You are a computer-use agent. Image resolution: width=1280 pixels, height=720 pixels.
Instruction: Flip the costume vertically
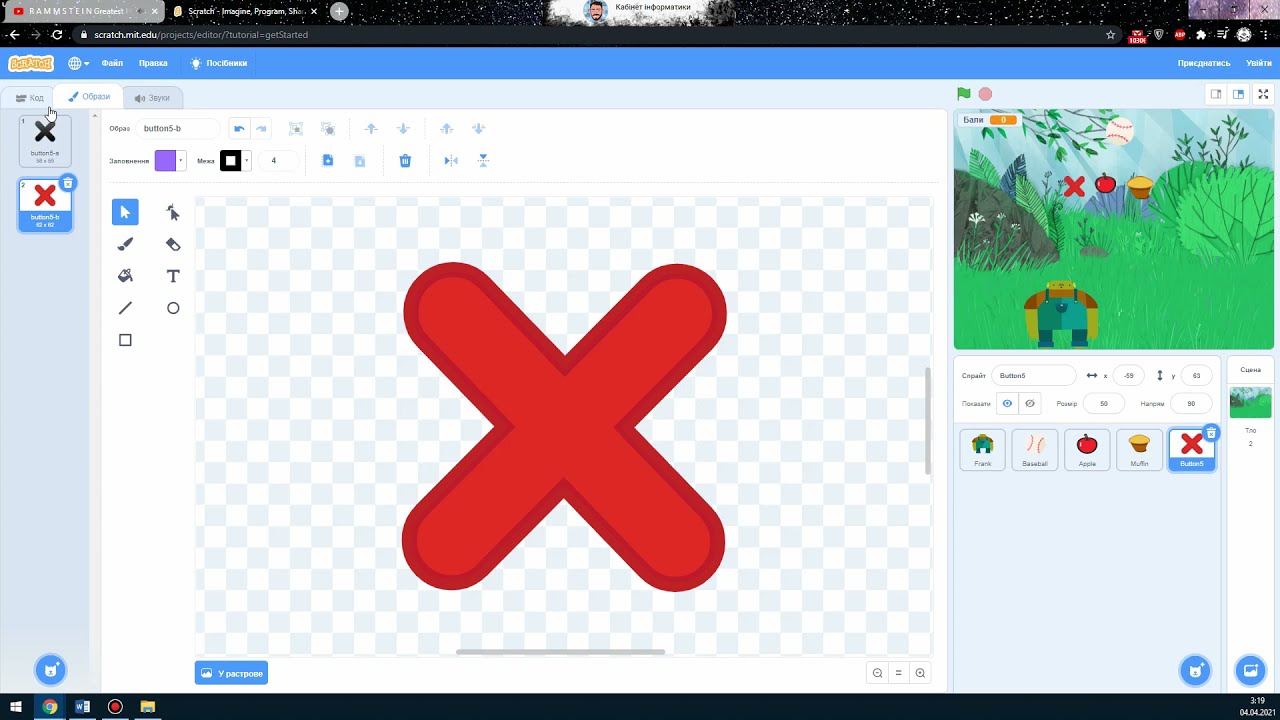pos(483,161)
